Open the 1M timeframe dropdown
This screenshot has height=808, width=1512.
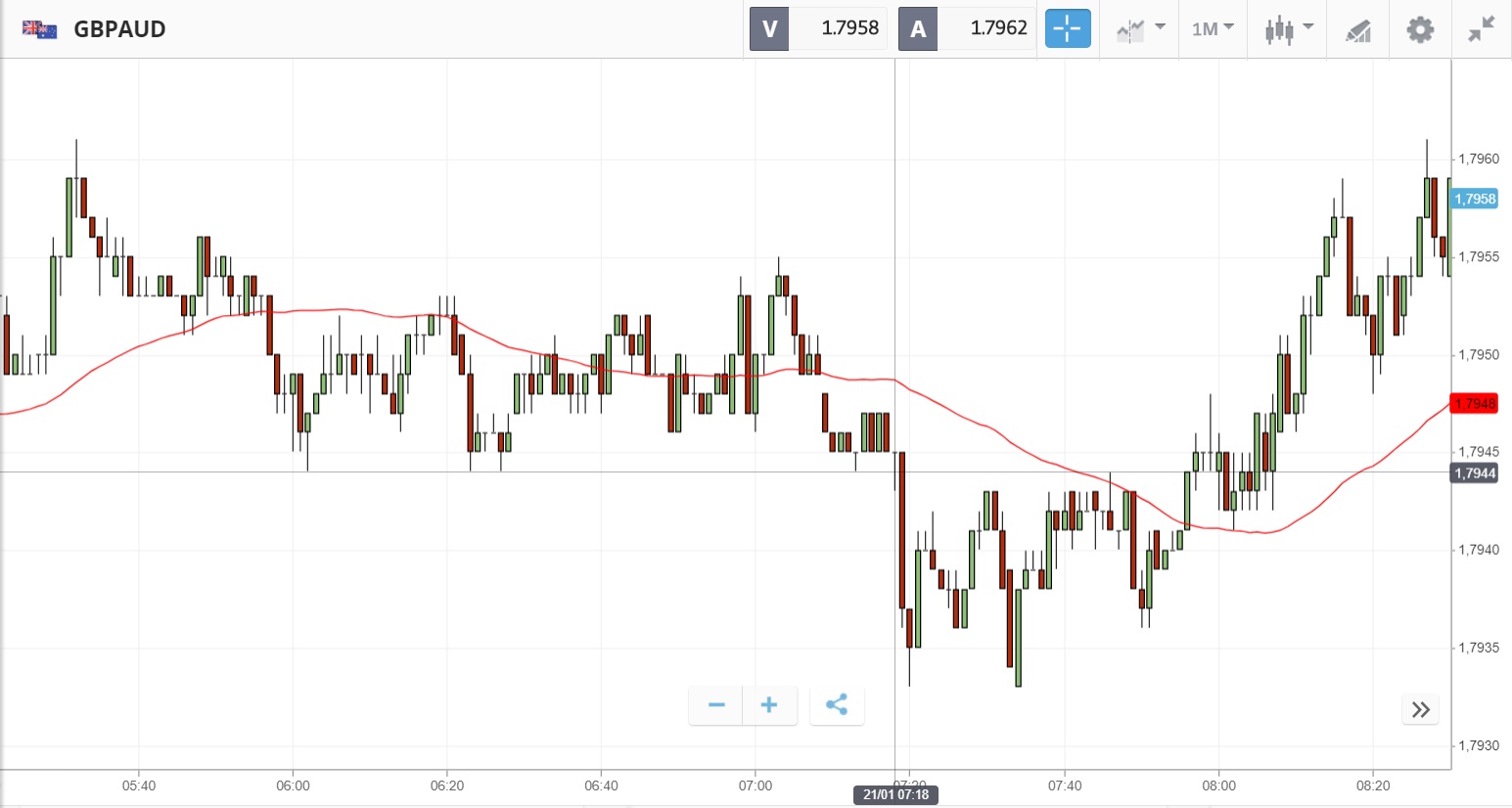click(x=1213, y=29)
